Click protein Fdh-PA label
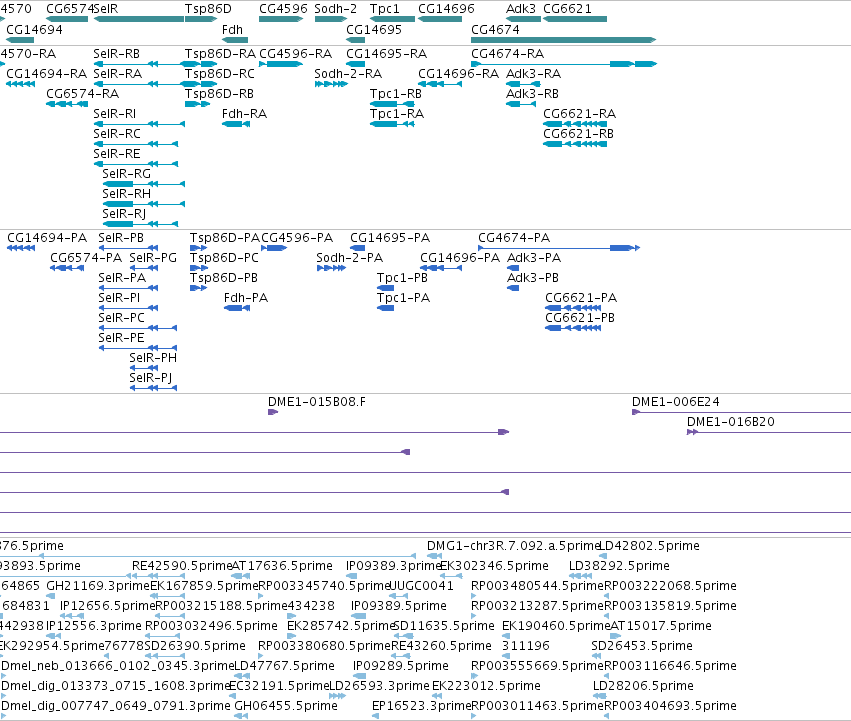851x721 pixels. [x=246, y=298]
